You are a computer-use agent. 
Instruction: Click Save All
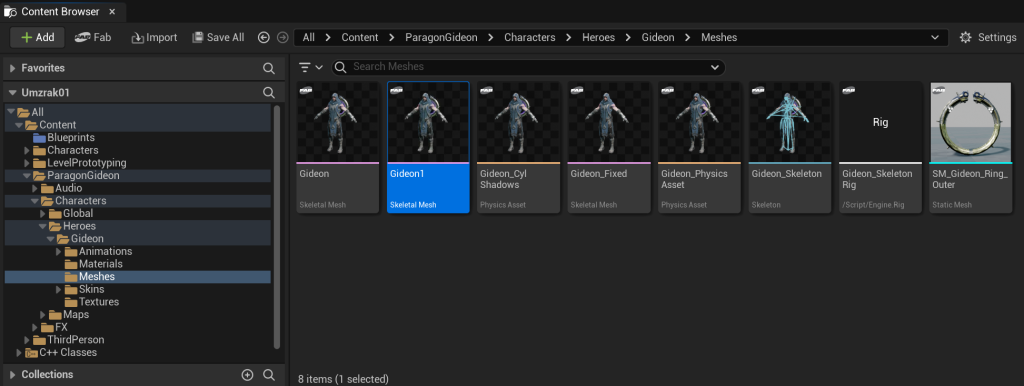[218, 37]
